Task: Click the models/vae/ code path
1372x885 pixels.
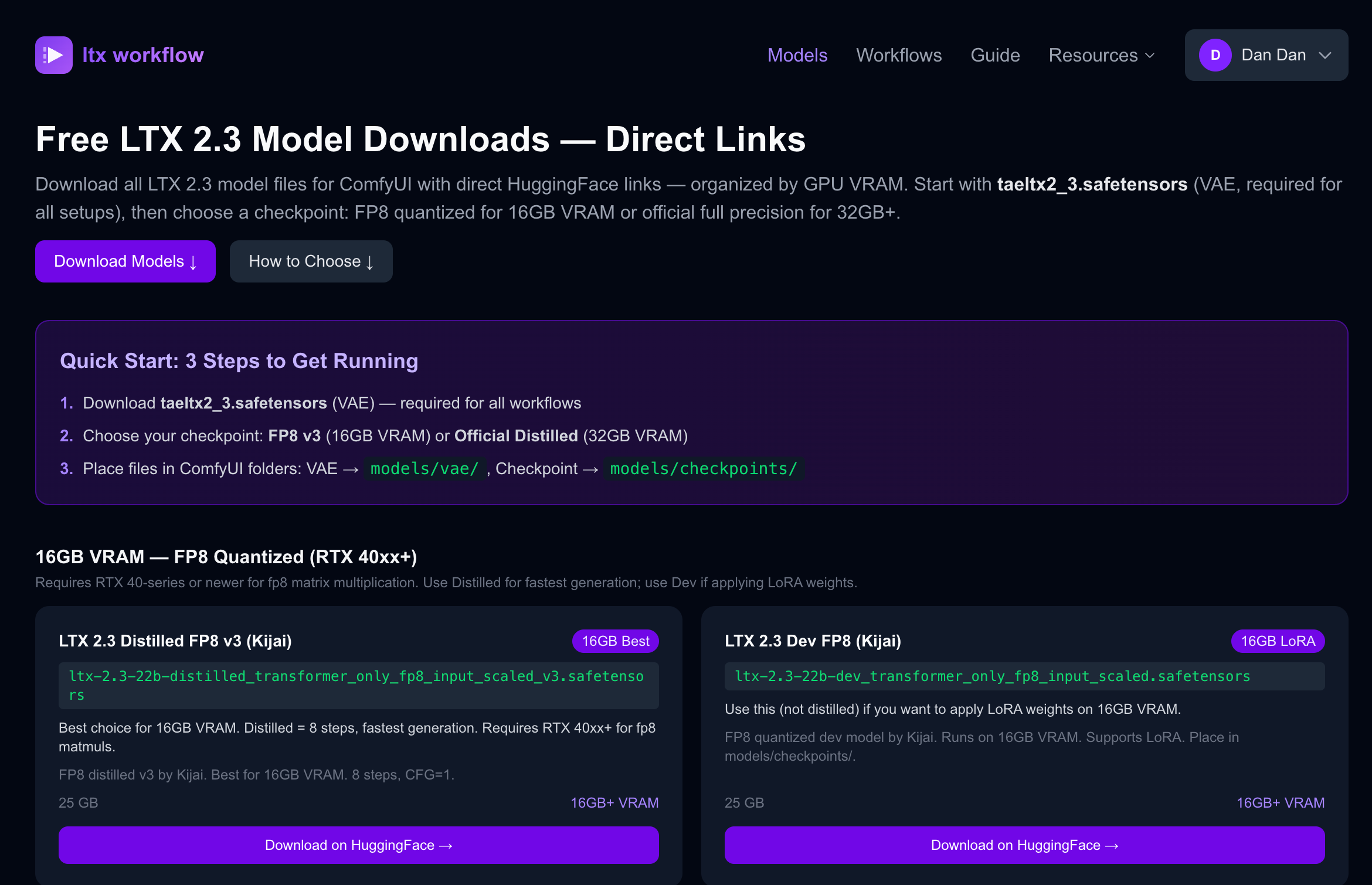Action: [x=424, y=469]
